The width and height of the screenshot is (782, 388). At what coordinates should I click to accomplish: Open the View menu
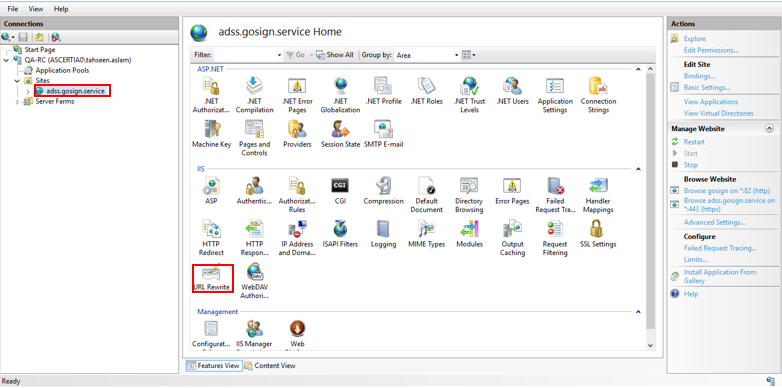[x=36, y=9]
